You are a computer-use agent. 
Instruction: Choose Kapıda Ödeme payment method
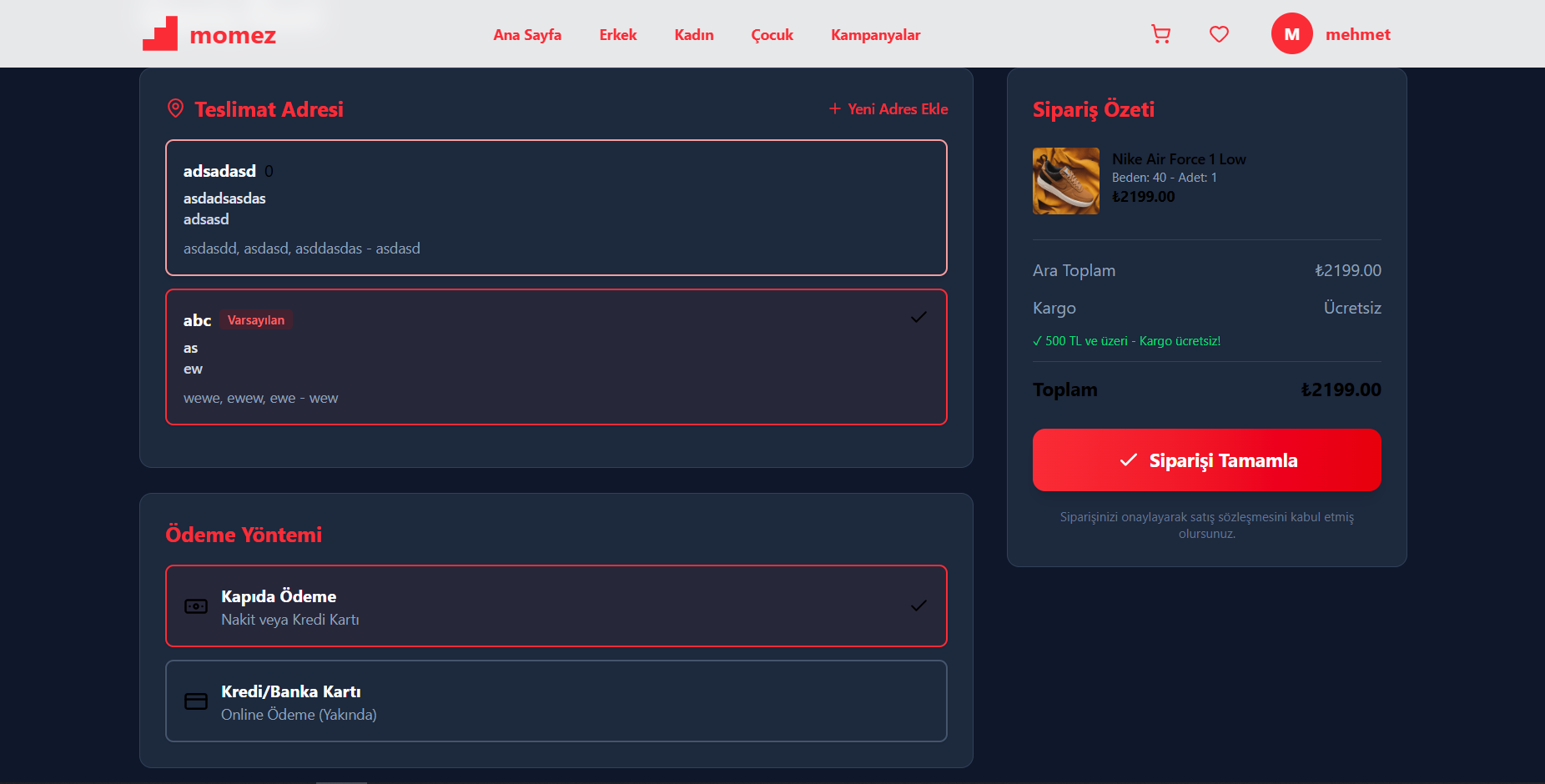click(x=556, y=606)
